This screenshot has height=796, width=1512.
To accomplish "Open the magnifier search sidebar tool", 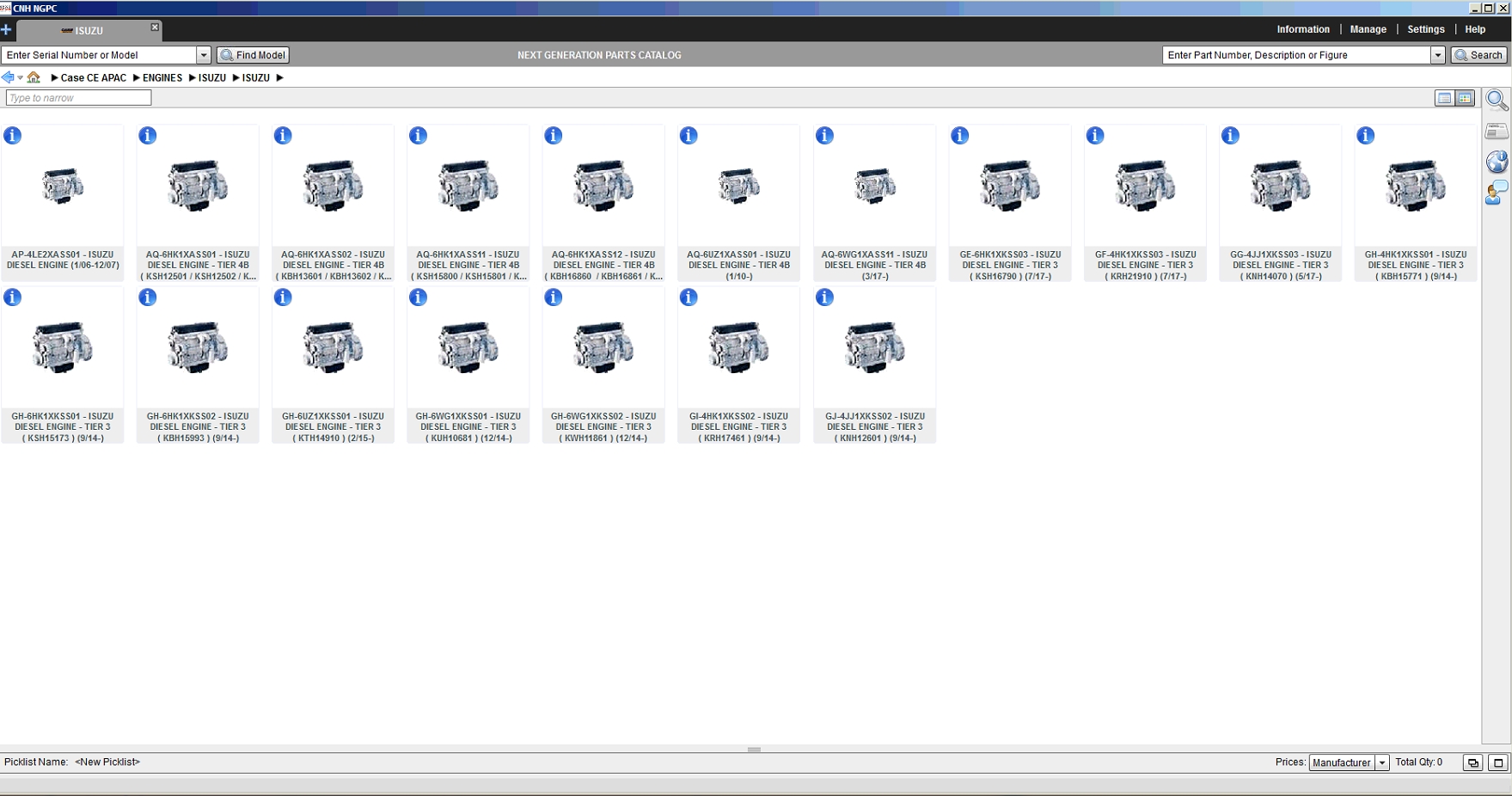I will (1497, 101).
